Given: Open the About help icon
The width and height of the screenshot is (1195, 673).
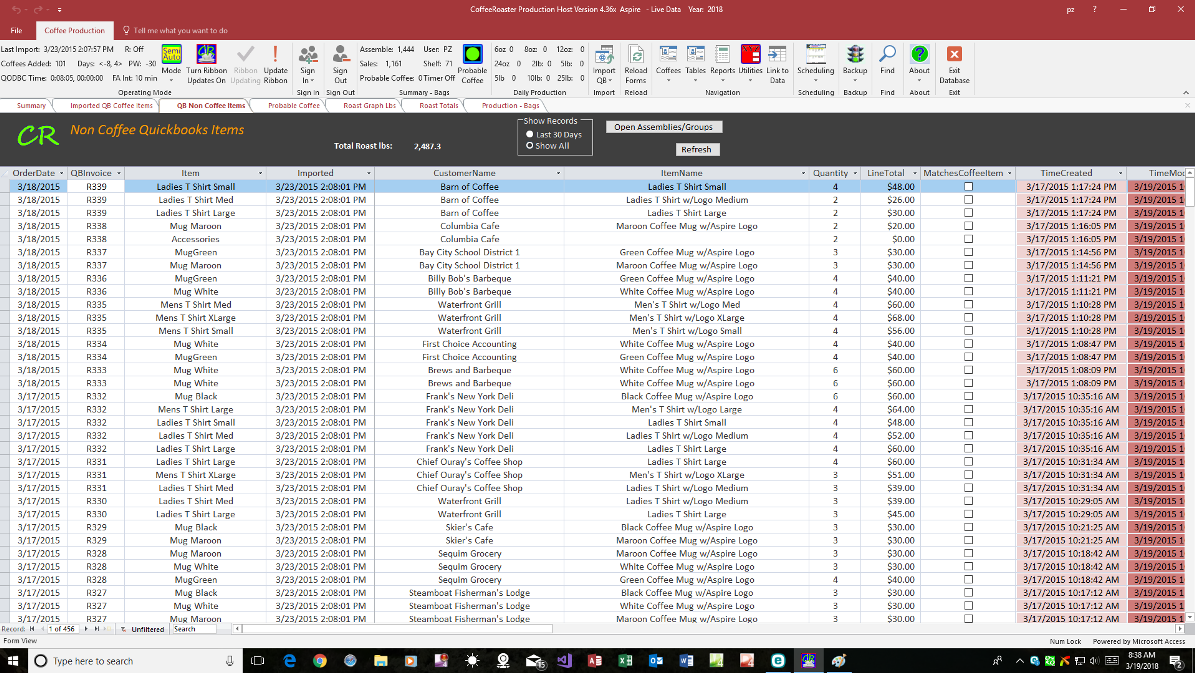Looking at the screenshot, I should (x=920, y=55).
